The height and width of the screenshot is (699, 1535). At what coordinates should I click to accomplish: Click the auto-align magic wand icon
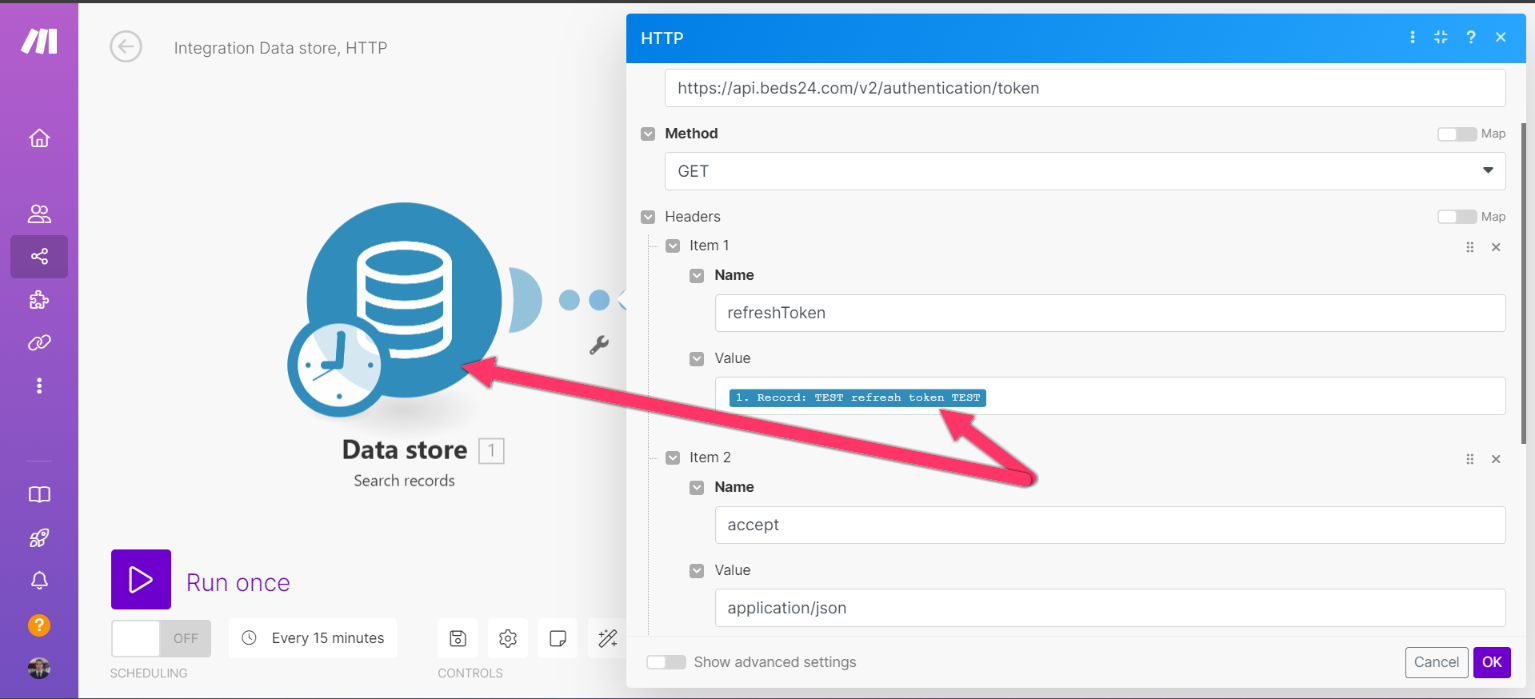coord(607,638)
